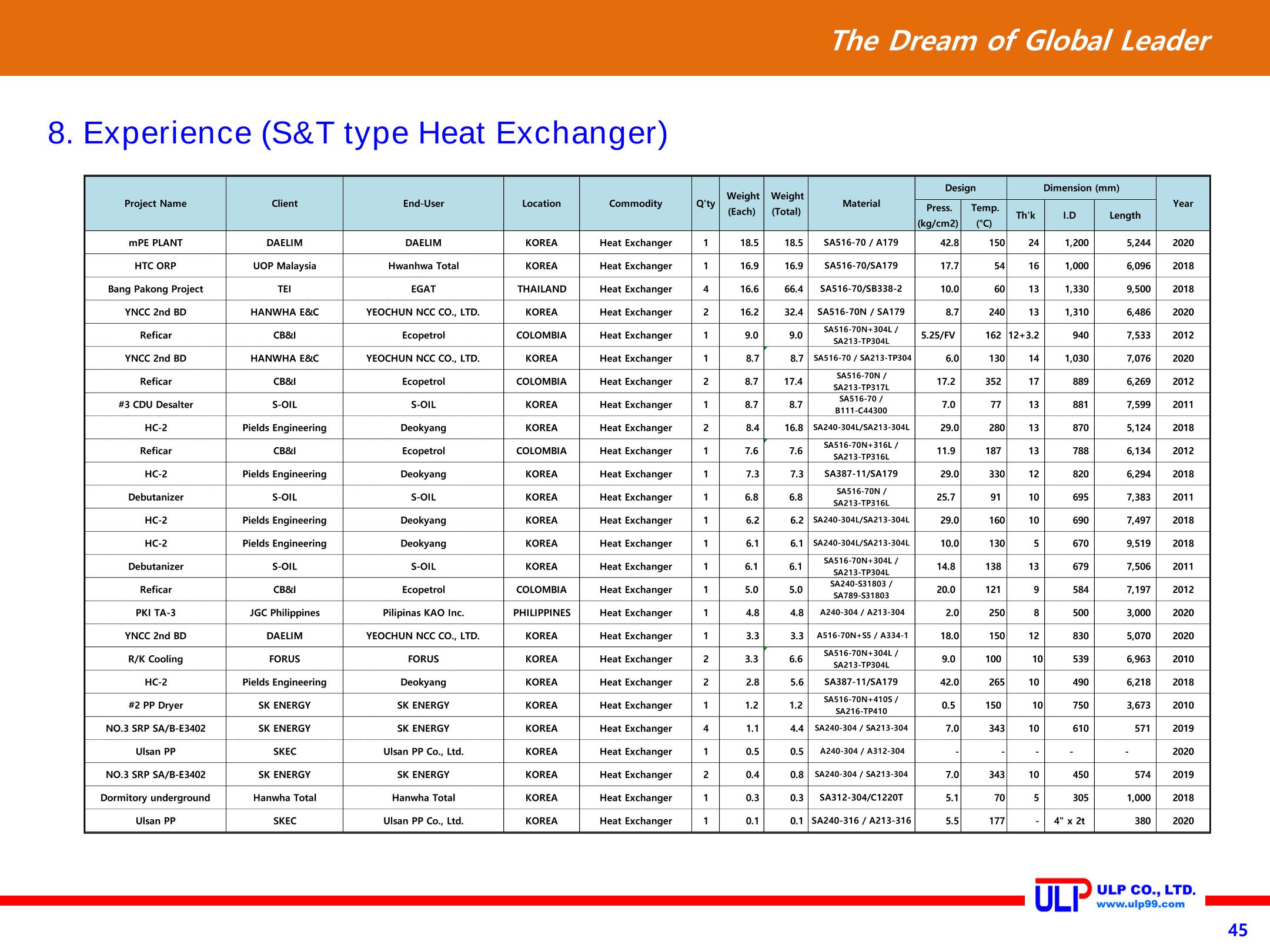Click the '42.8' pressure cell
This screenshot has height=952, width=1270.
[x=938, y=243]
